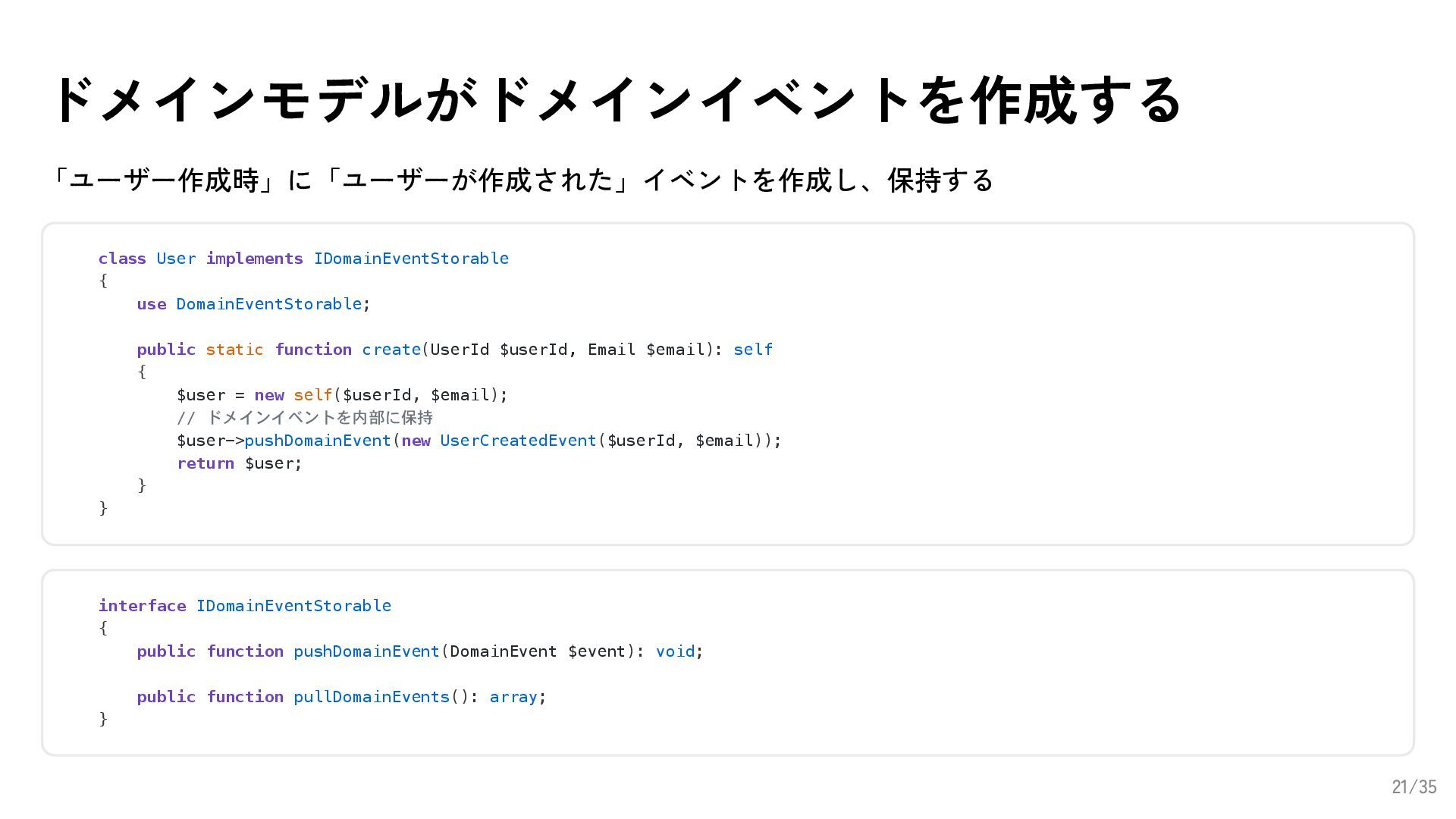Click the subtitle text about user creation event
Image resolution: width=1456 pixels, height=819 pixels.
pyautogui.click(x=522, y=180)
